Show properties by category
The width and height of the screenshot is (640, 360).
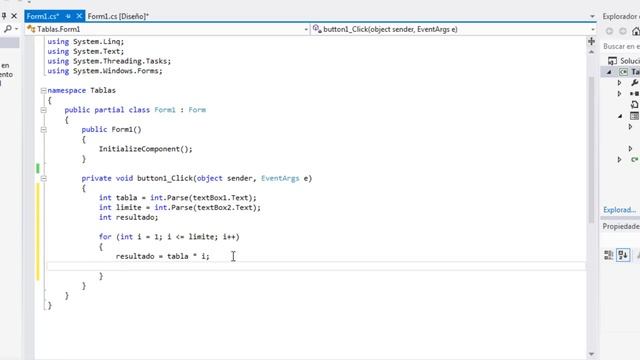(609, 256)
